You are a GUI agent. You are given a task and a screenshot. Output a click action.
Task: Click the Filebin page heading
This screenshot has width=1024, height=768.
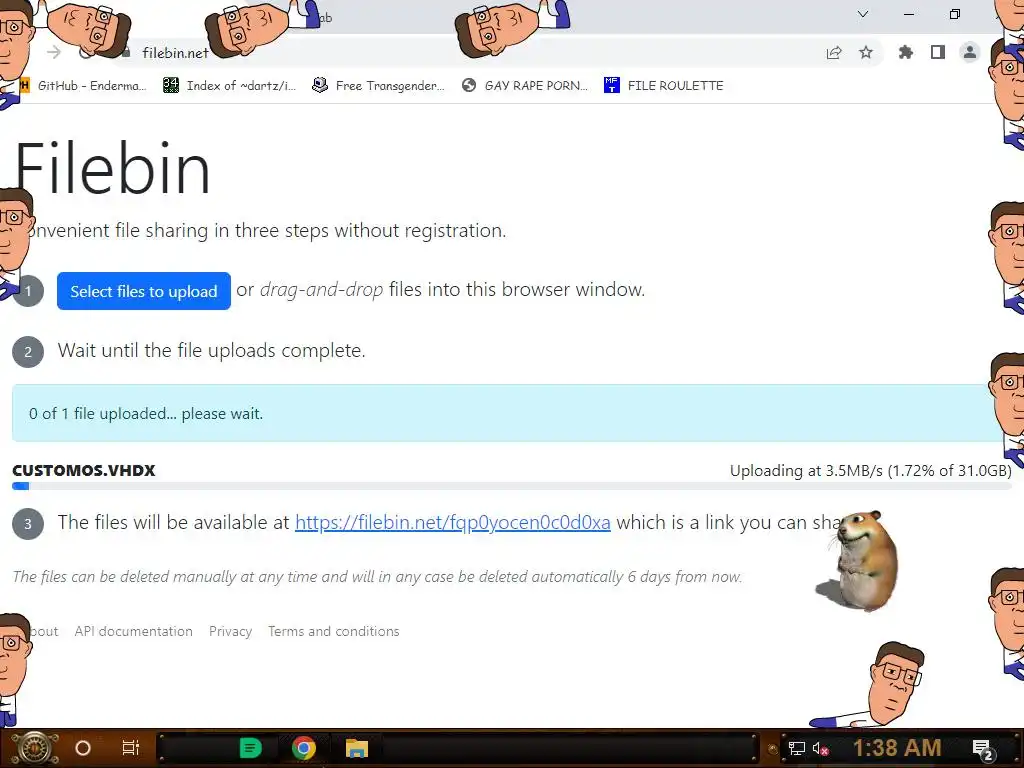[112, 168]
